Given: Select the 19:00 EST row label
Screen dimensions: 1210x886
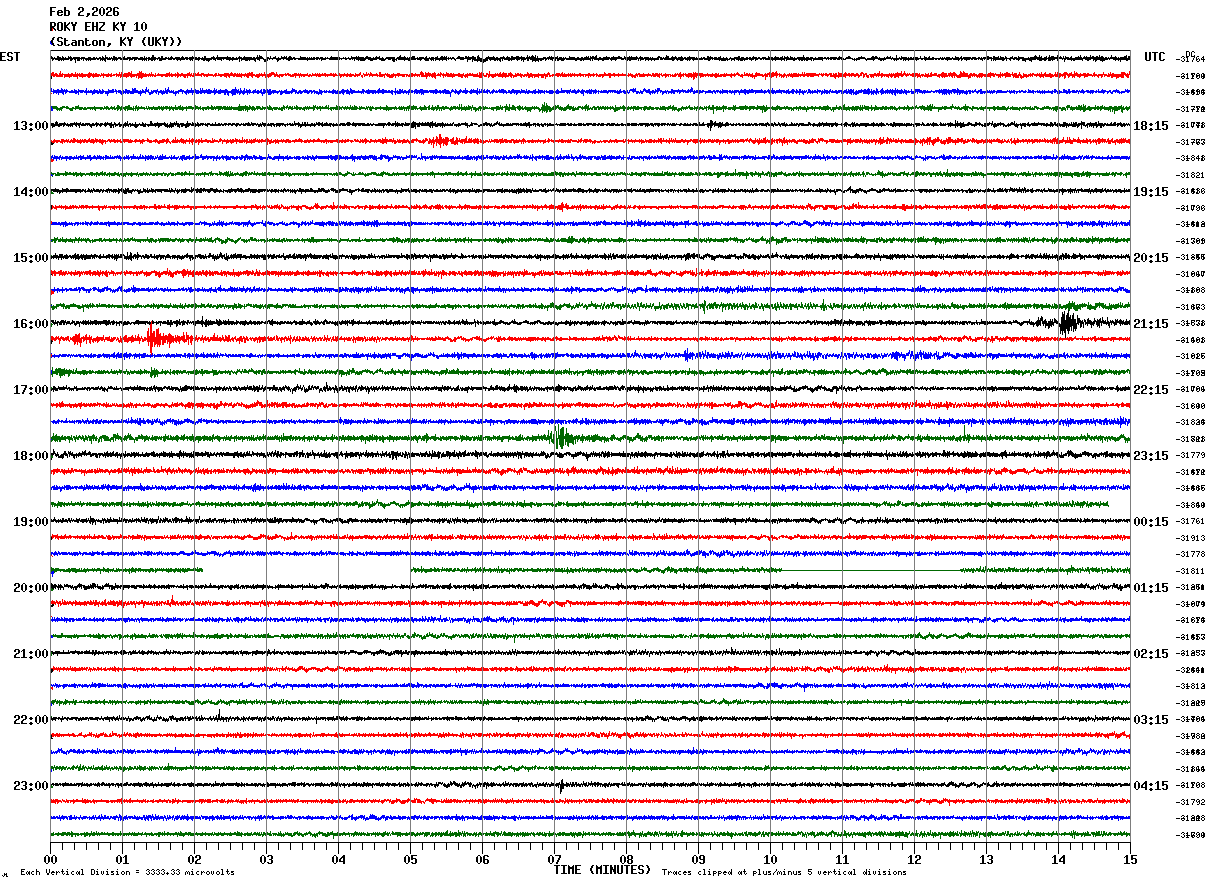Looking at the screenshot, I should [x=30, y=522].
